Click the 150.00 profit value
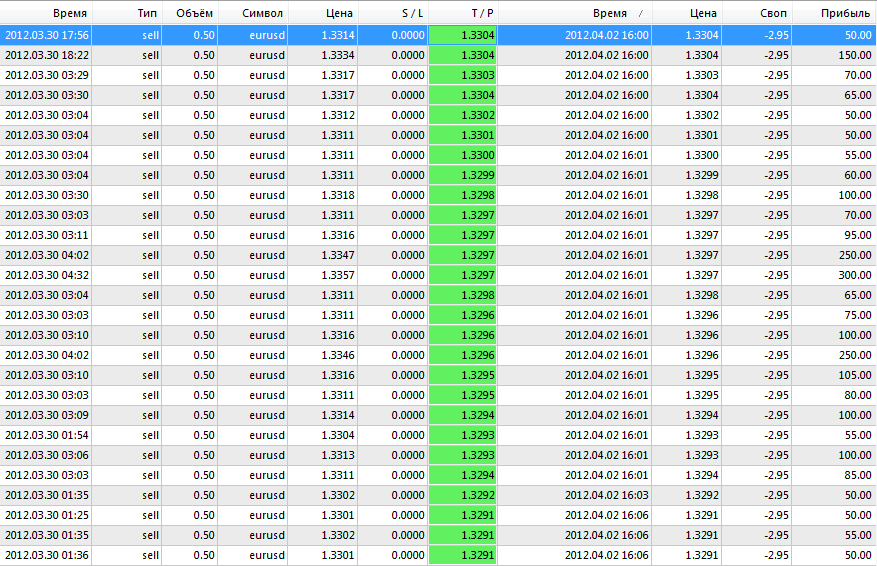 point(855,55)
